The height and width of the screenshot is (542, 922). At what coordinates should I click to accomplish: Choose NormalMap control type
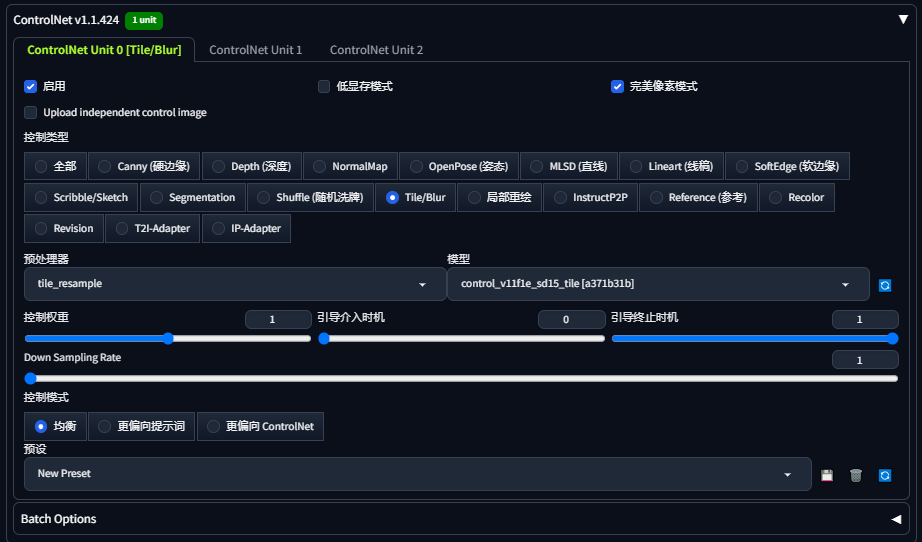click(x=350, y=166)
